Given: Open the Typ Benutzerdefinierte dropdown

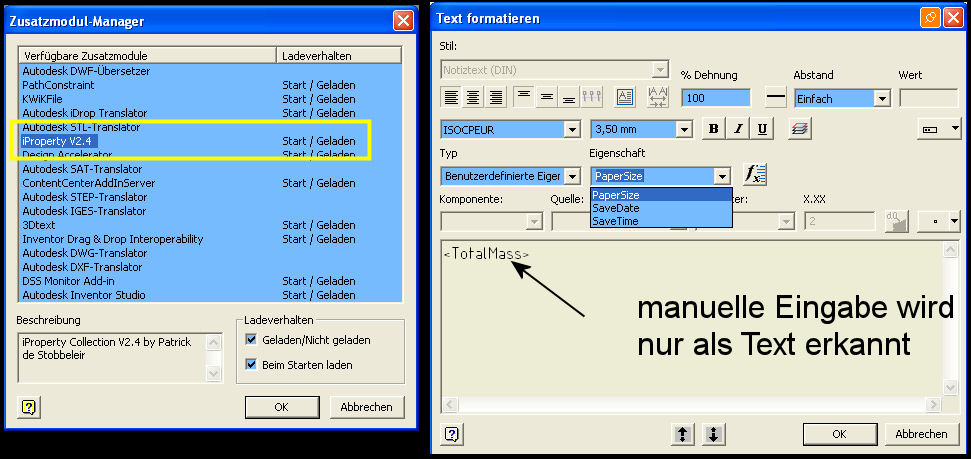Looking at the screenshot, I should pyautogui.click(x=572, y=176).
